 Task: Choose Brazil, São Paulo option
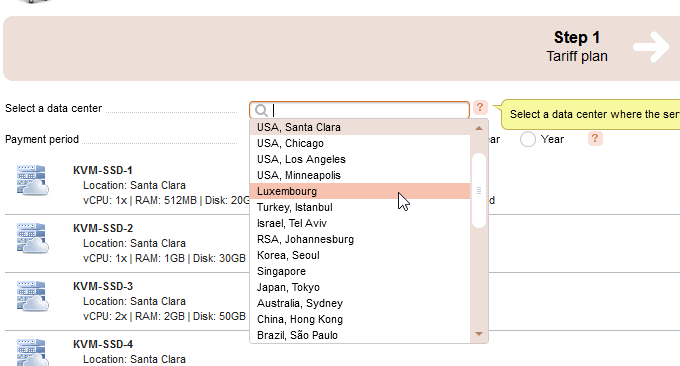click(x=360, y=335)
